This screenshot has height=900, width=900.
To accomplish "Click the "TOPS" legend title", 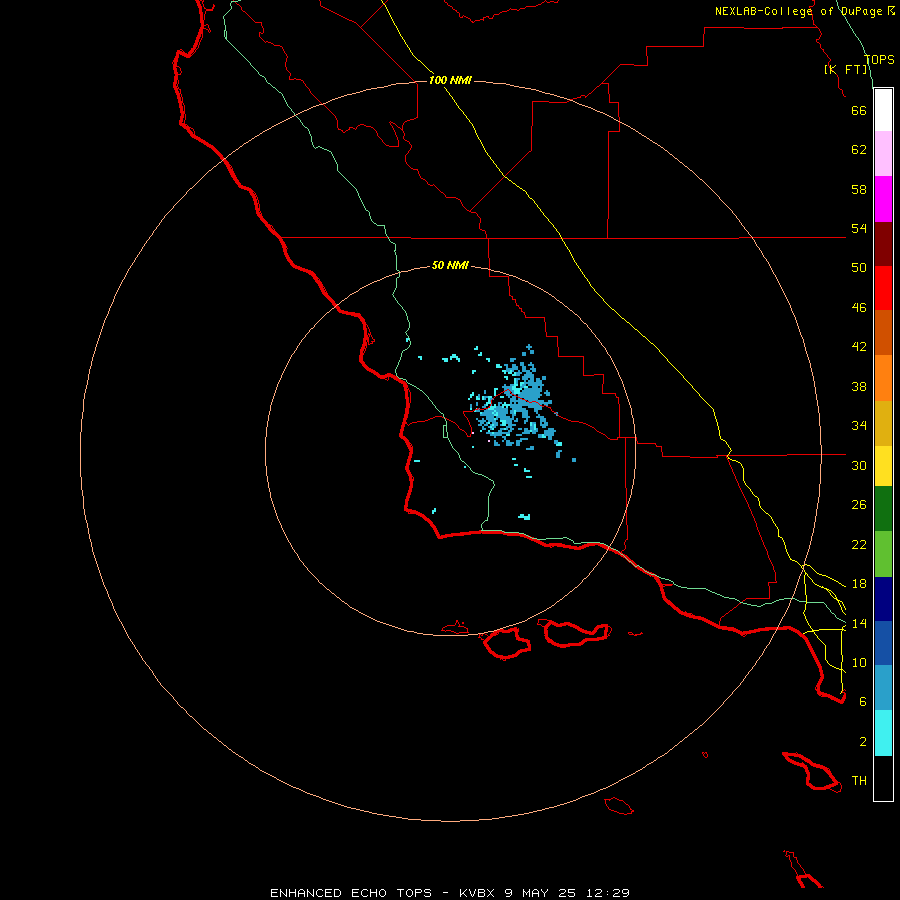I will [879, 59].
